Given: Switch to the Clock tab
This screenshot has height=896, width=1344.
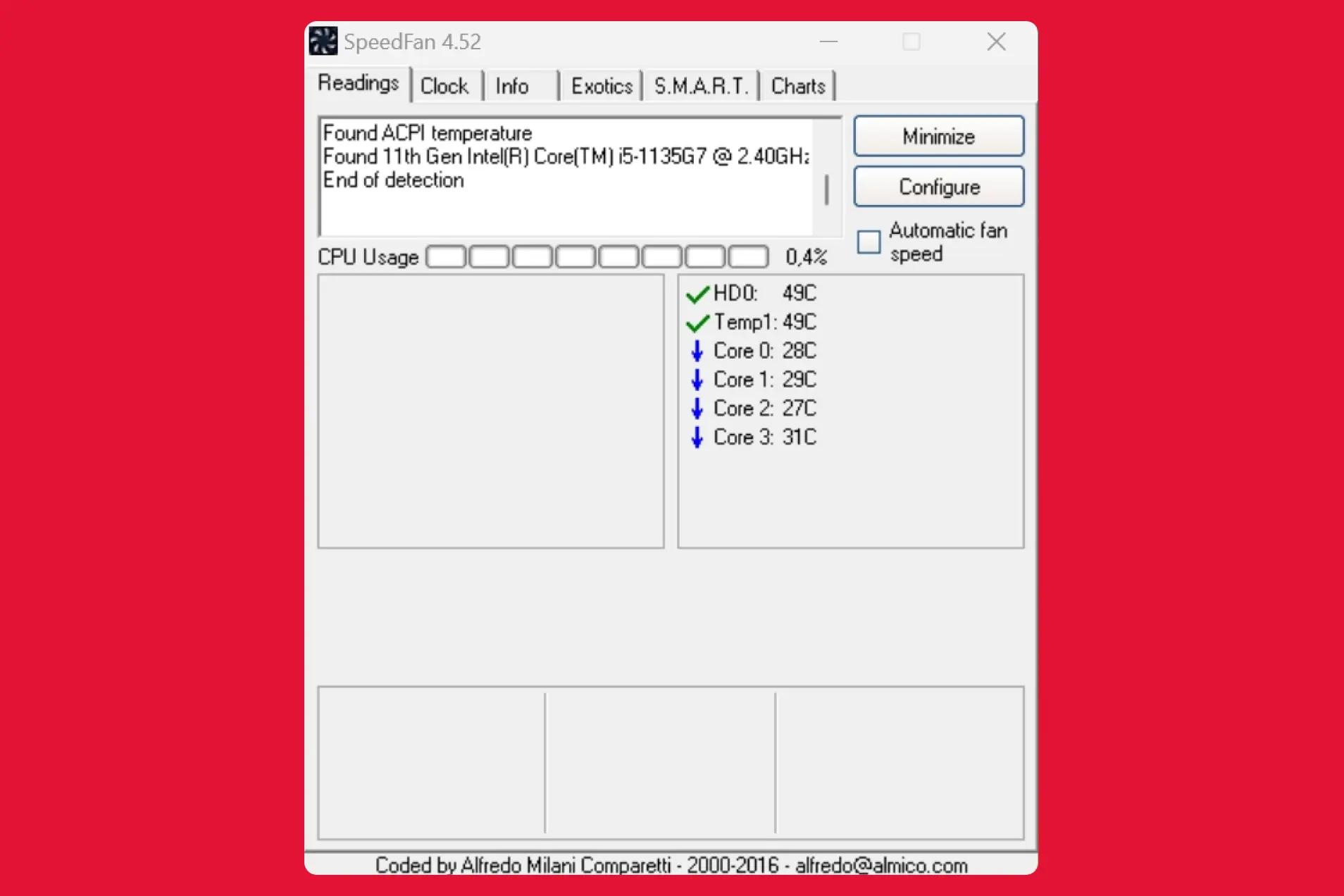Looking at the screenshot, I should click(x=444, y=86).
